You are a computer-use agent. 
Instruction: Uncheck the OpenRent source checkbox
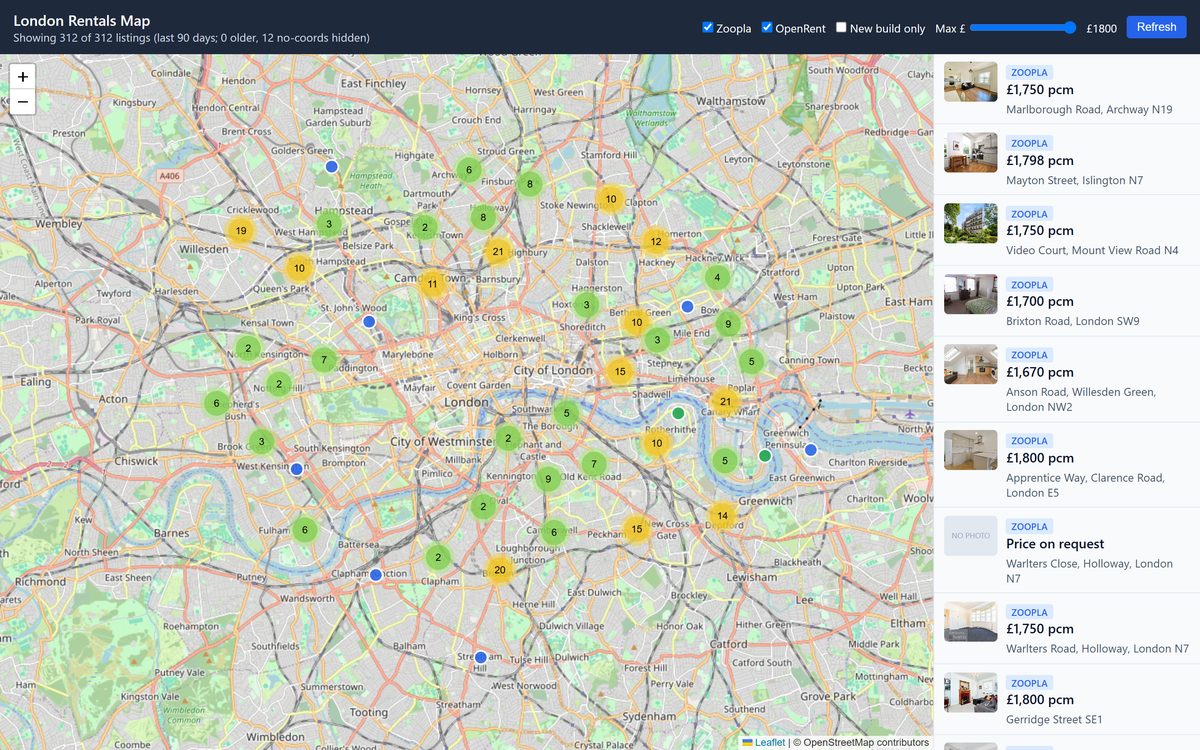pos(767,27)
